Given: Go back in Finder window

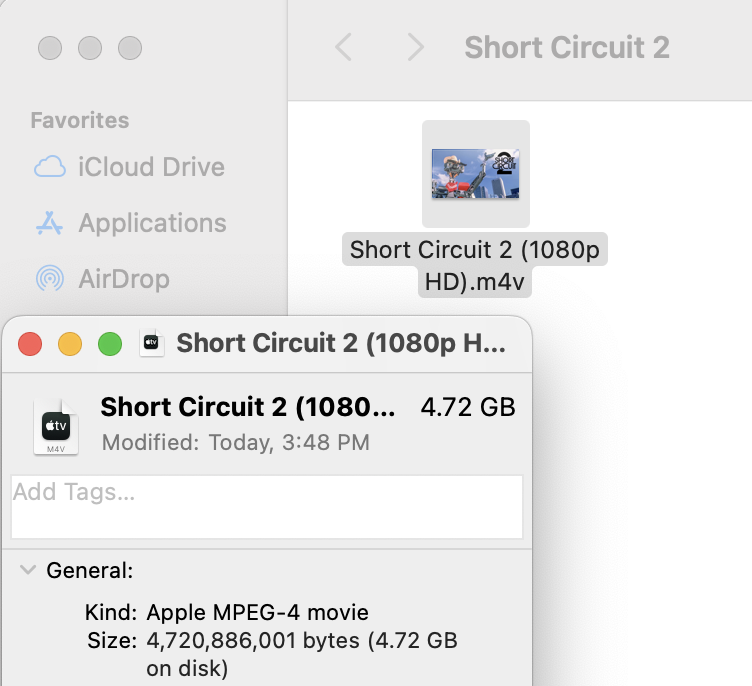Looking at the screenshot, I should pos(343,47).
